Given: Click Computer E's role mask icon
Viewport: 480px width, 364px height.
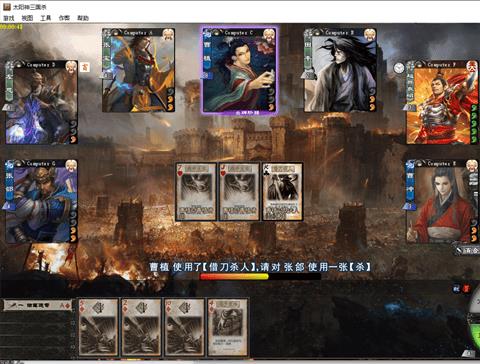Looking at the screenshot, I should [x=472, y=165].
